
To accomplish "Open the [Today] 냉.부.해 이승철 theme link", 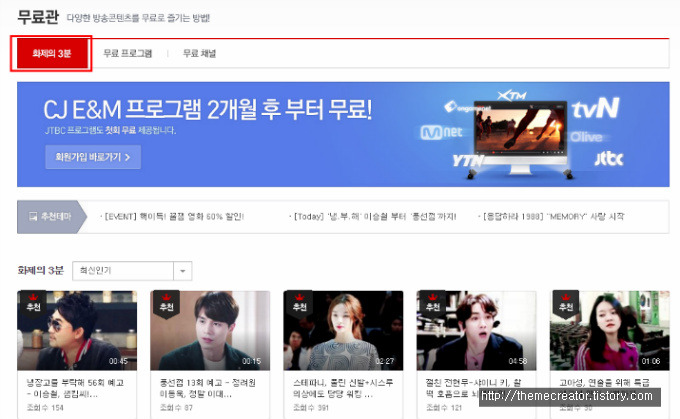I will 373,216.
